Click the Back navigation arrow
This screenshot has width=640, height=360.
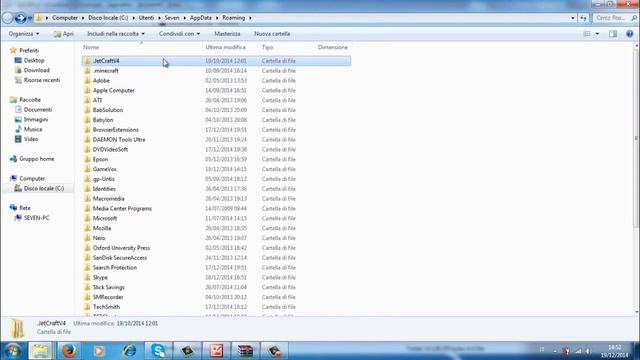[x=7, y=18]
